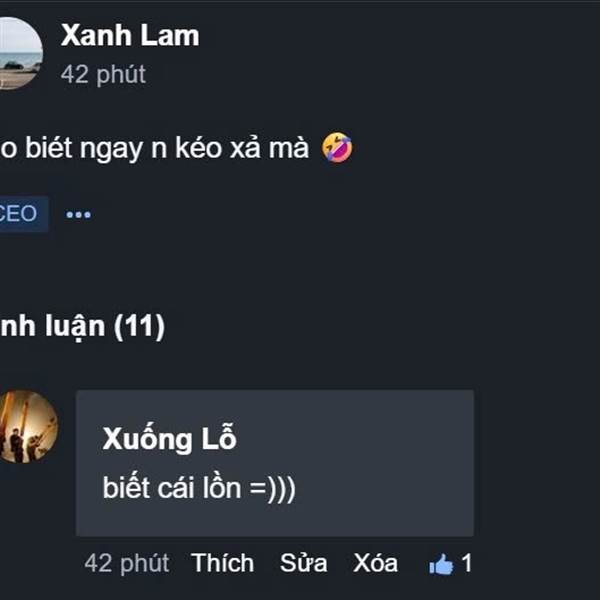
Task: Click the word 'phút' under Xanh Lam
Action: (121, 75)
